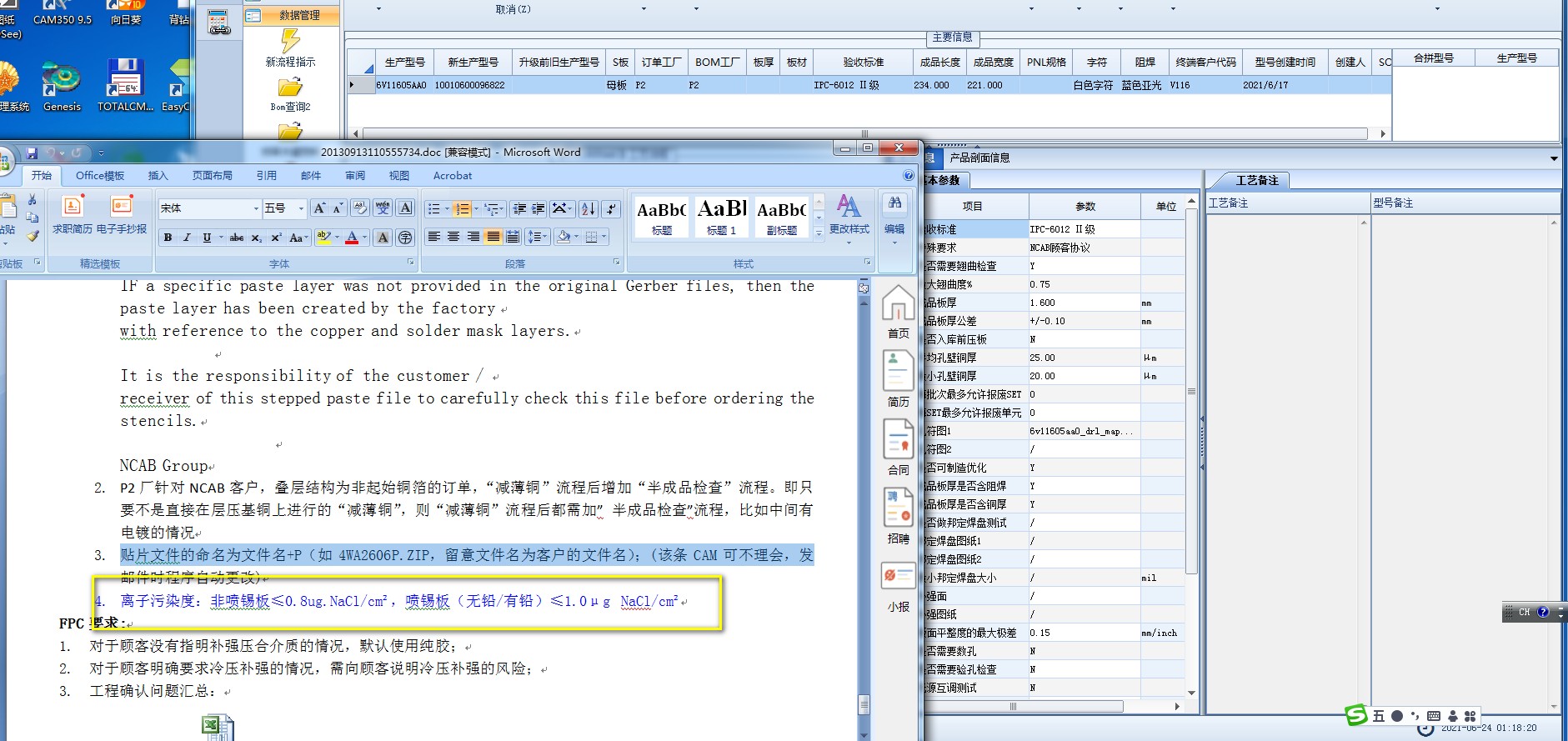1568x741 pixels.
Task: Open 简历 template in side panel
Action: pos(898,379)
